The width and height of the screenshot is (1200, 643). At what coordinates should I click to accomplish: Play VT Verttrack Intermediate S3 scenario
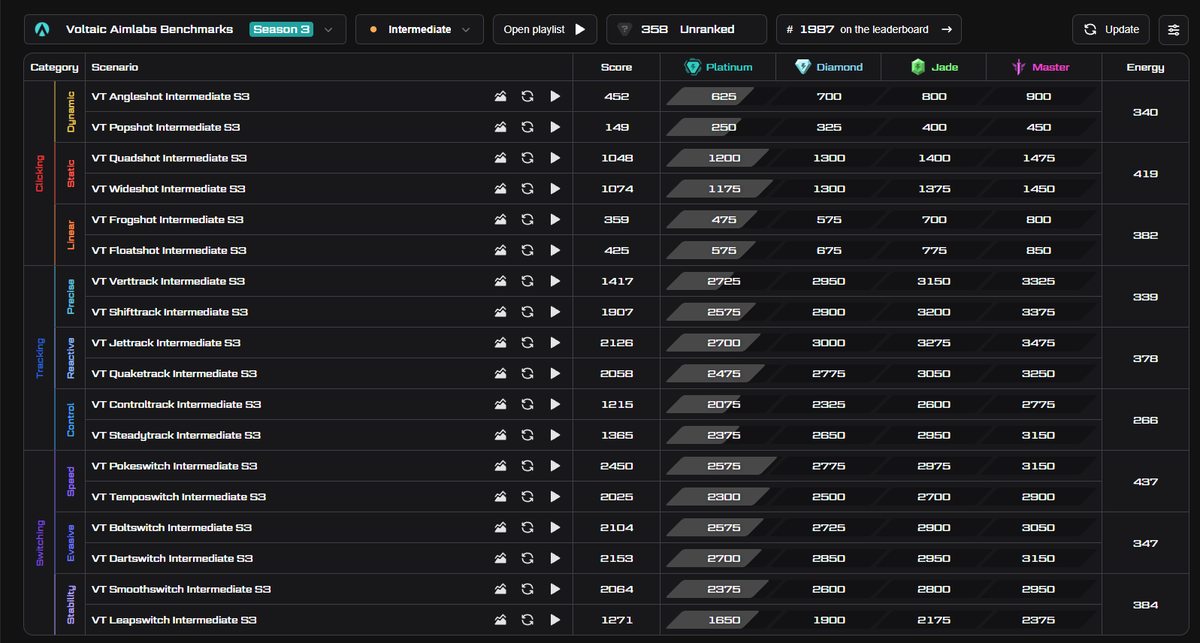point(555,282)
